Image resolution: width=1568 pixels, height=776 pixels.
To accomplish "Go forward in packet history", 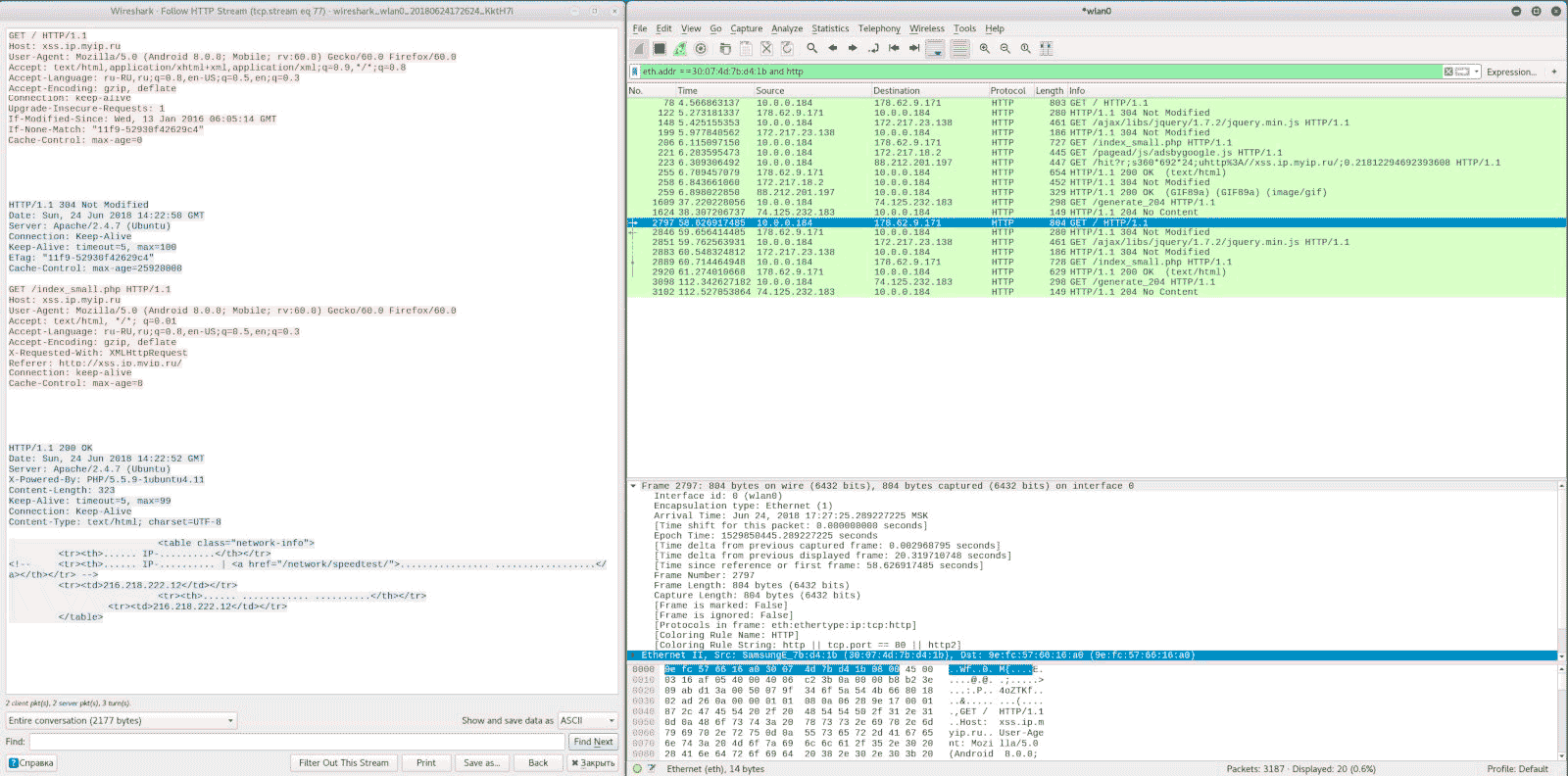I will pyautogui.click(x=853, y=48).
